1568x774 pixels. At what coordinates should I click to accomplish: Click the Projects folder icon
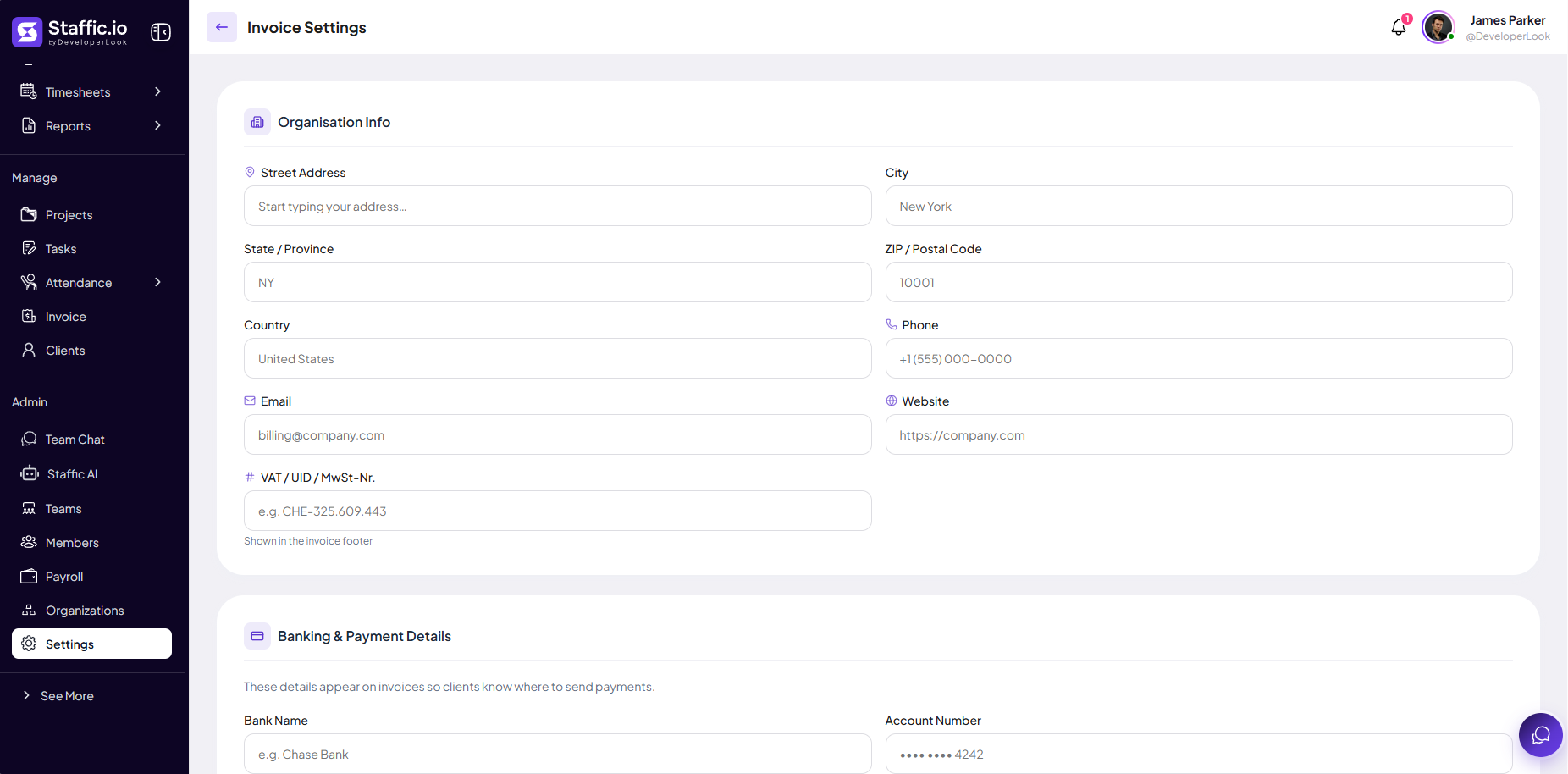click(x=29, y=214)
